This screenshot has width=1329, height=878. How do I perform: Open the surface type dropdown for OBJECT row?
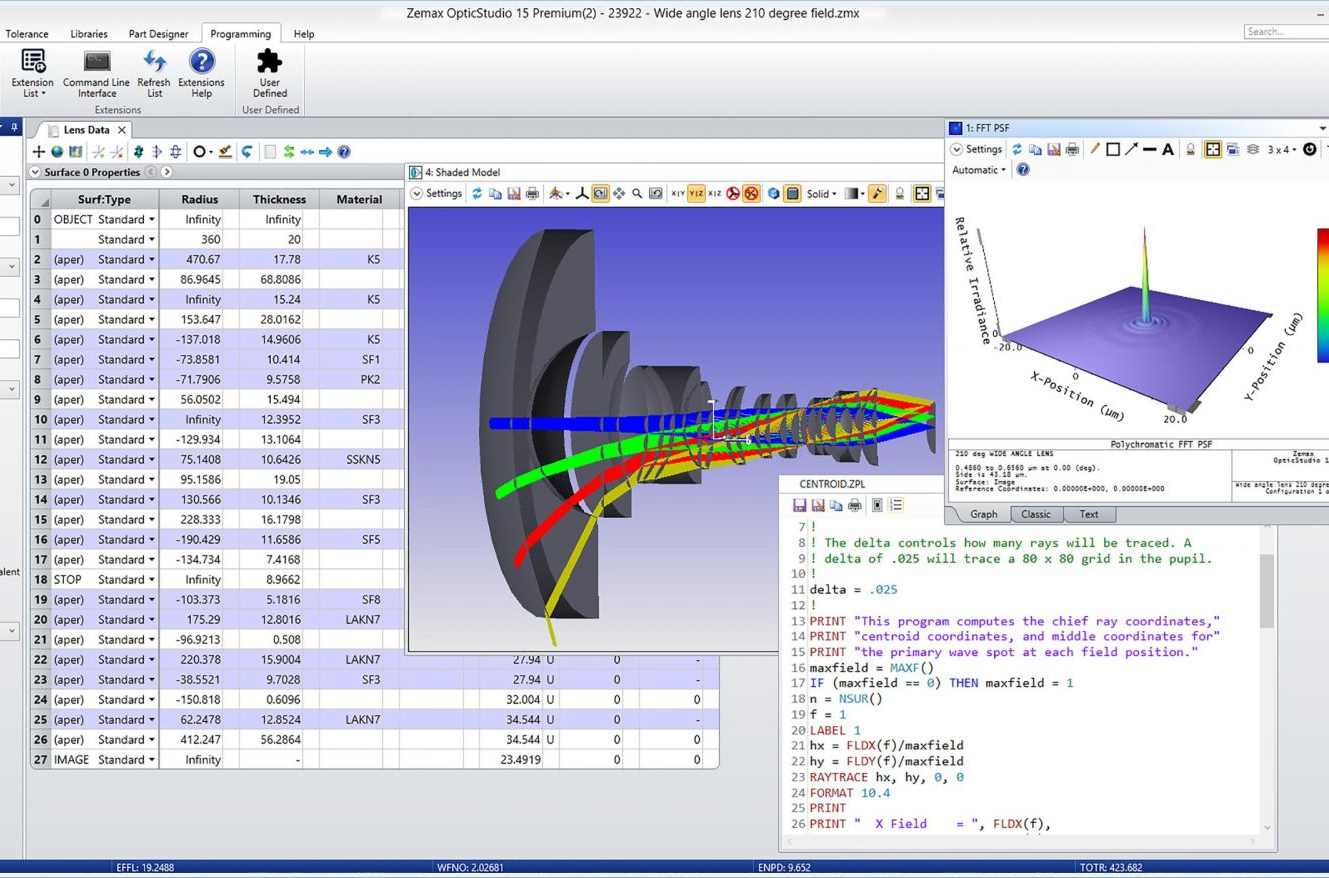click(152, 220)
